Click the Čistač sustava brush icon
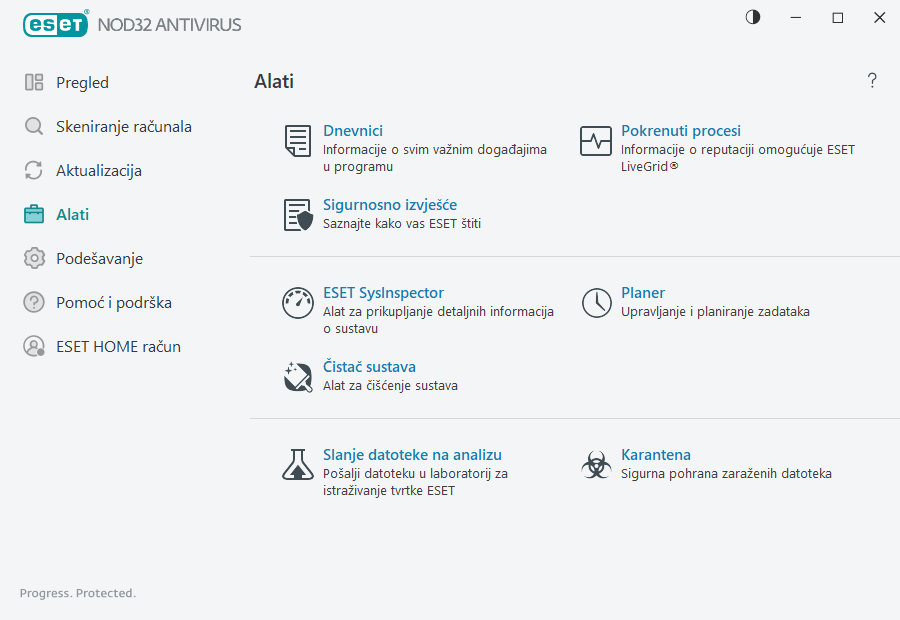The image size is (900, 620). [x=297, y=377]
